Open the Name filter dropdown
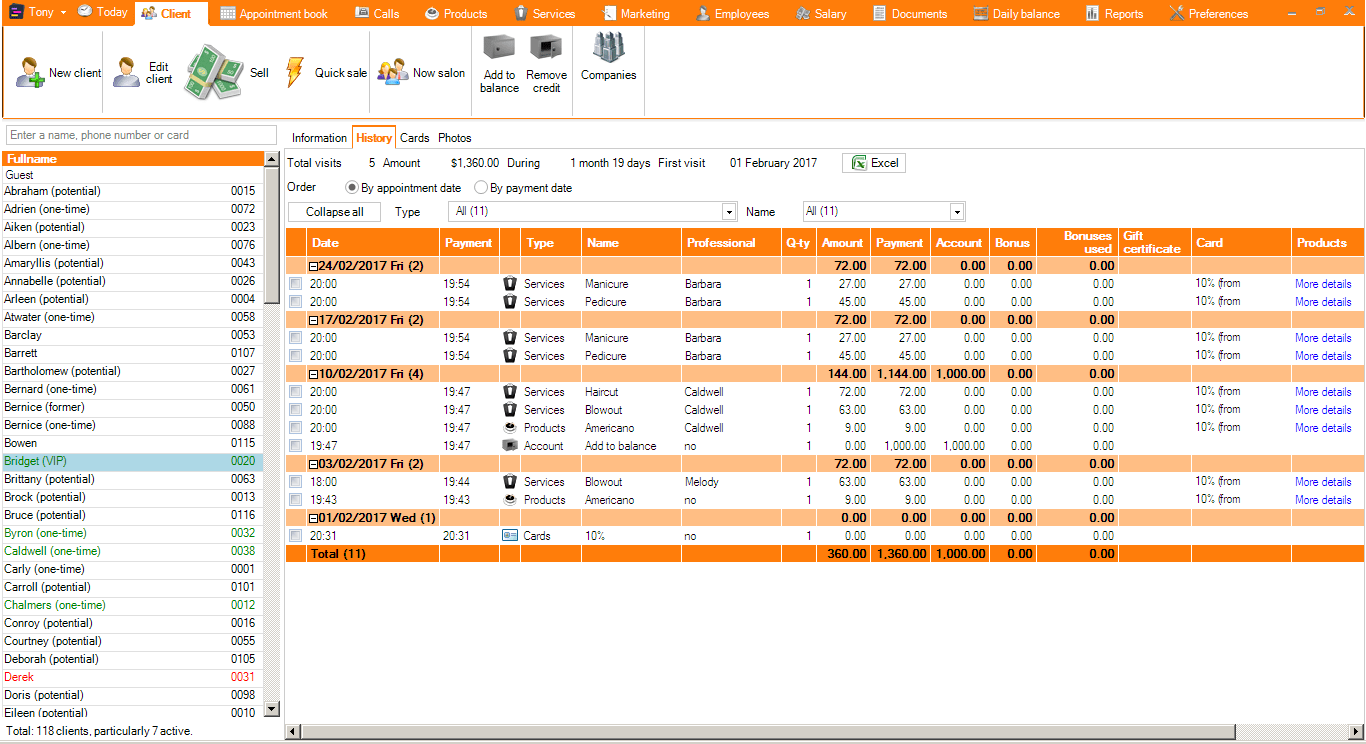 click(957, 212)
